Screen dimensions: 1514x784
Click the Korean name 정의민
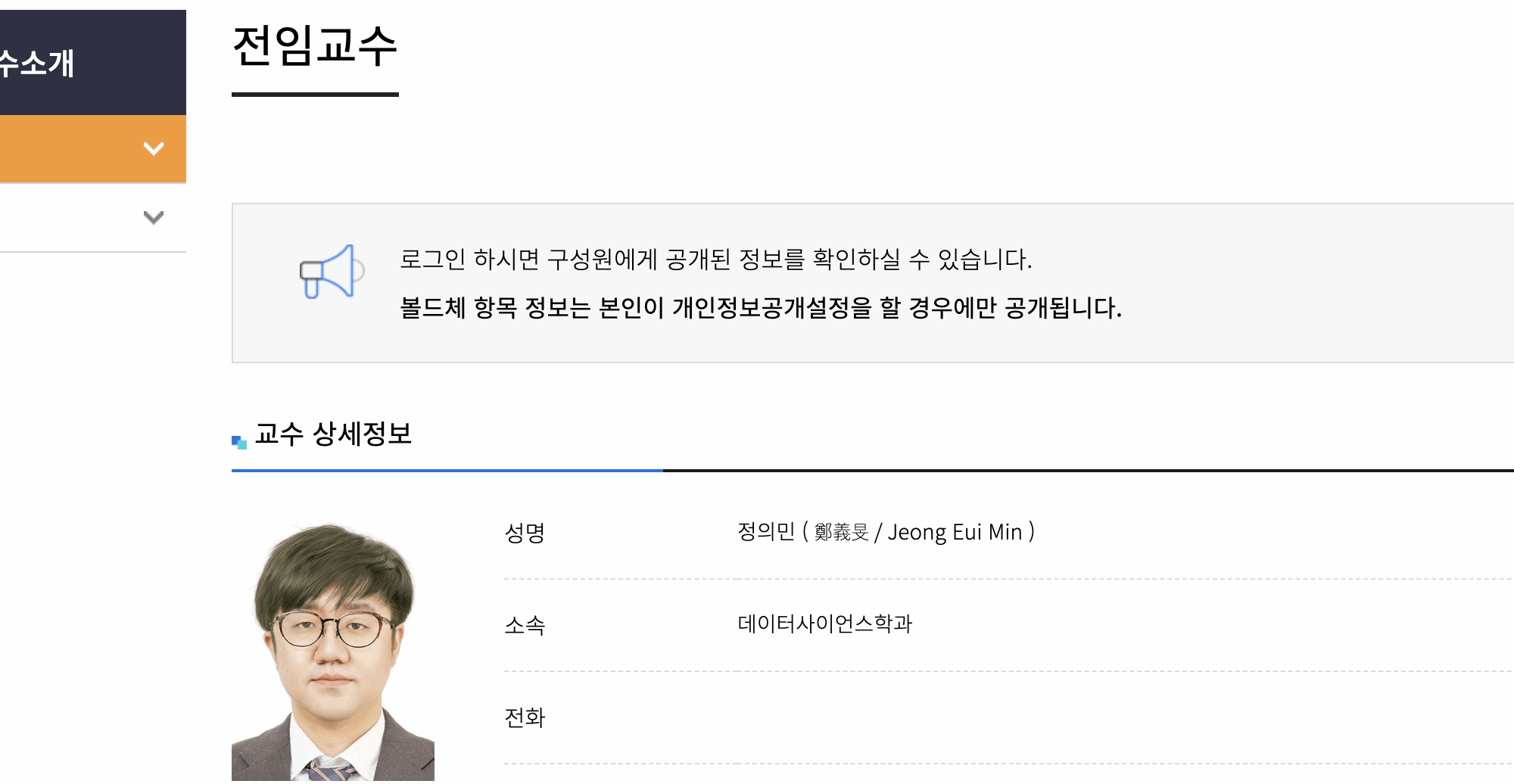(765, 532)
